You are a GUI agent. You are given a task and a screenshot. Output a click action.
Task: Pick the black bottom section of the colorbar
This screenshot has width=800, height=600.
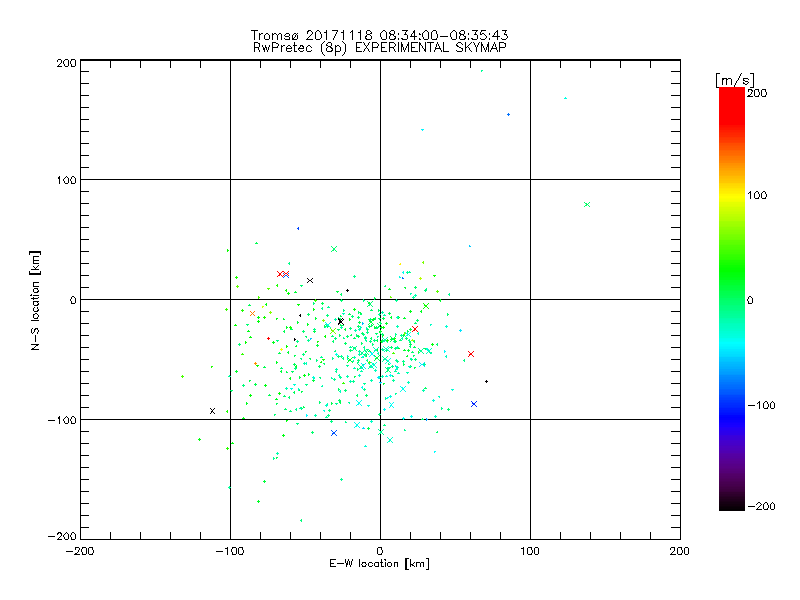click(732, 503)
